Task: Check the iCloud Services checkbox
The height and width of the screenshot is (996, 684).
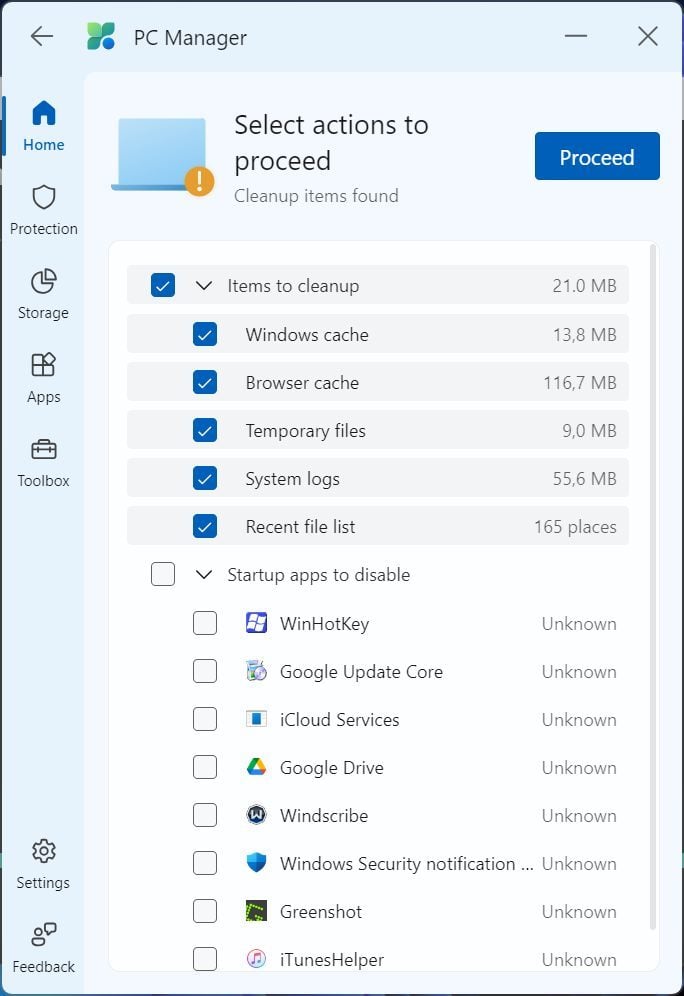Action: point(205,719)
